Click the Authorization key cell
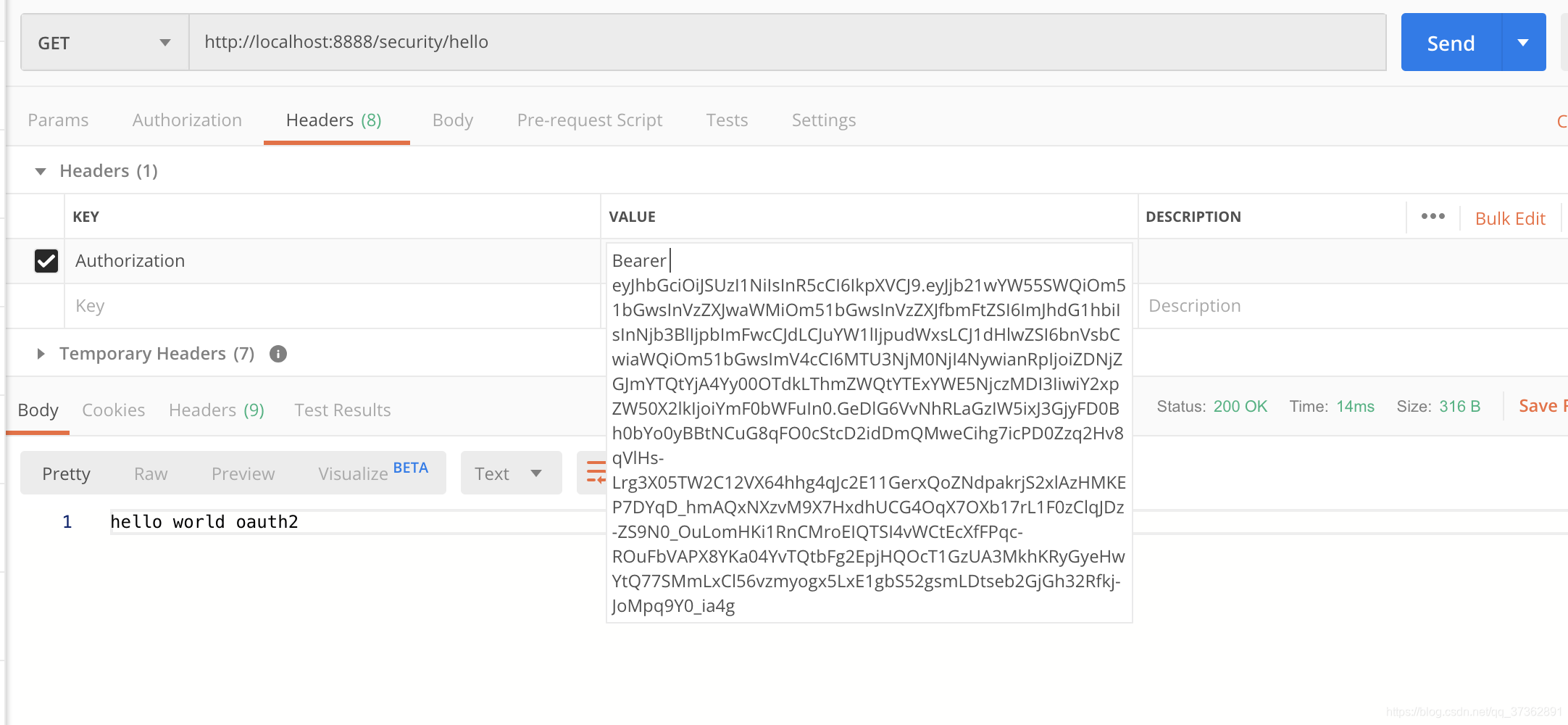This screenshot has height=725, width=1568. [333, 261]
